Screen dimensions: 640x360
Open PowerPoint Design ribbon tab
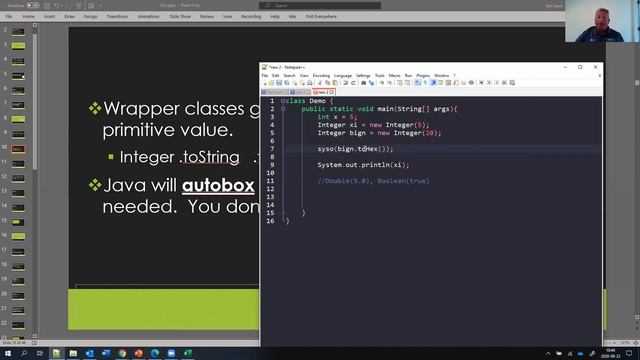coord(91,16)
